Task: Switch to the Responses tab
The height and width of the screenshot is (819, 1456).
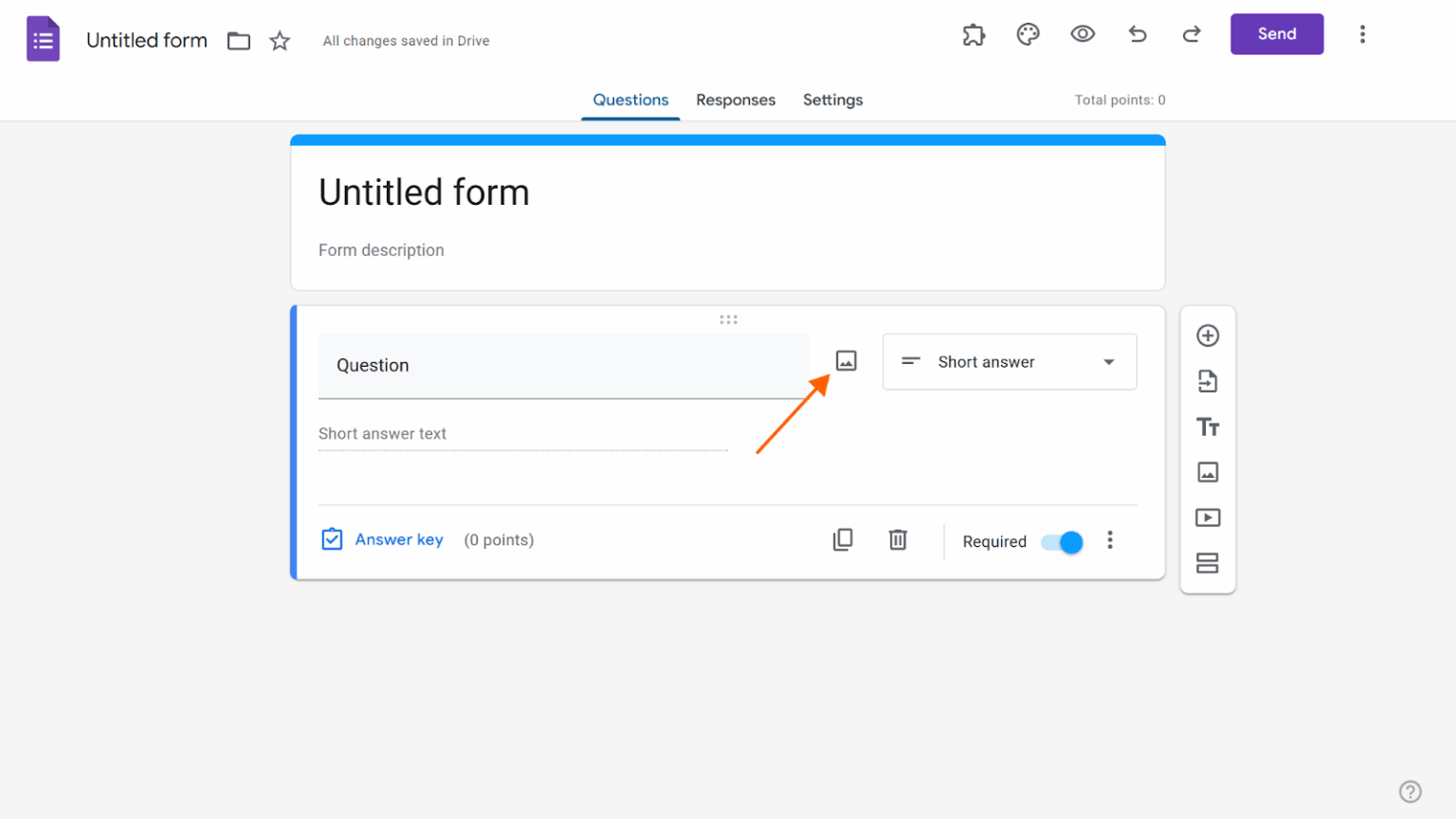Action: (x=736, y=100)
